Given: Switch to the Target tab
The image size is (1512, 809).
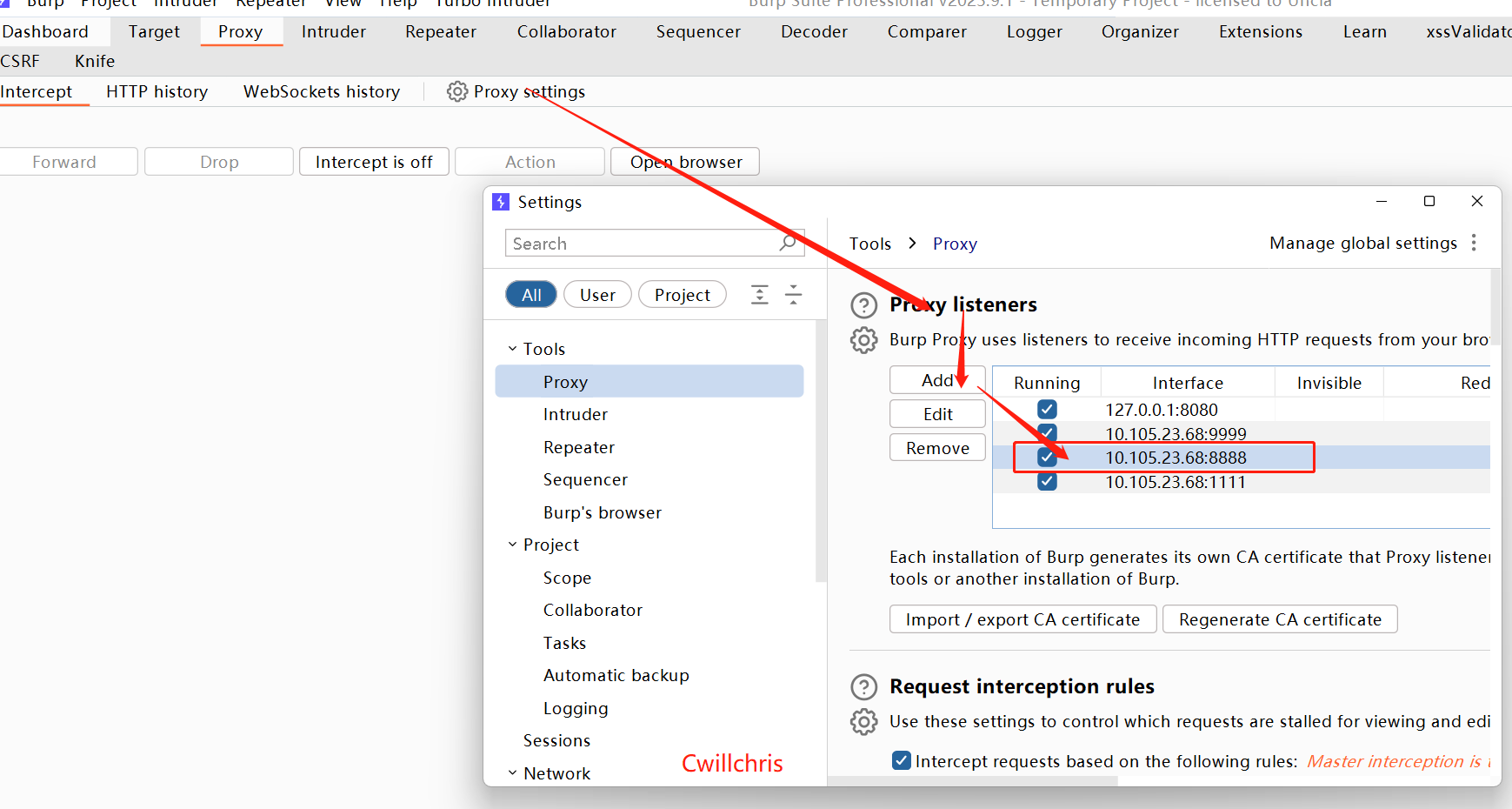Looking at the screenshot, I should tap(154, 32).
